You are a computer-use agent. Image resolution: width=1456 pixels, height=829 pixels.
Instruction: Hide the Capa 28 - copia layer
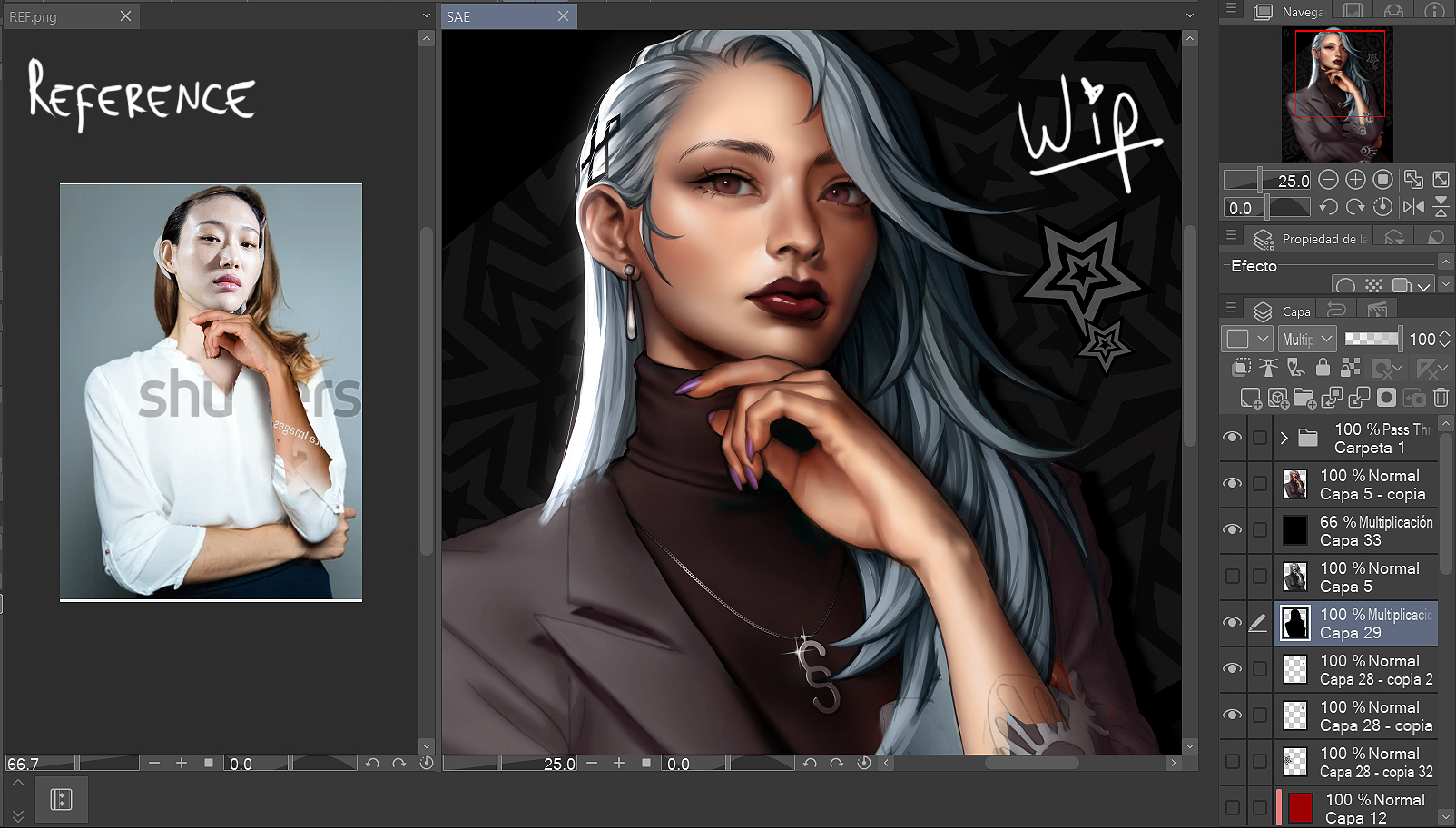[x=1232, y=715]
